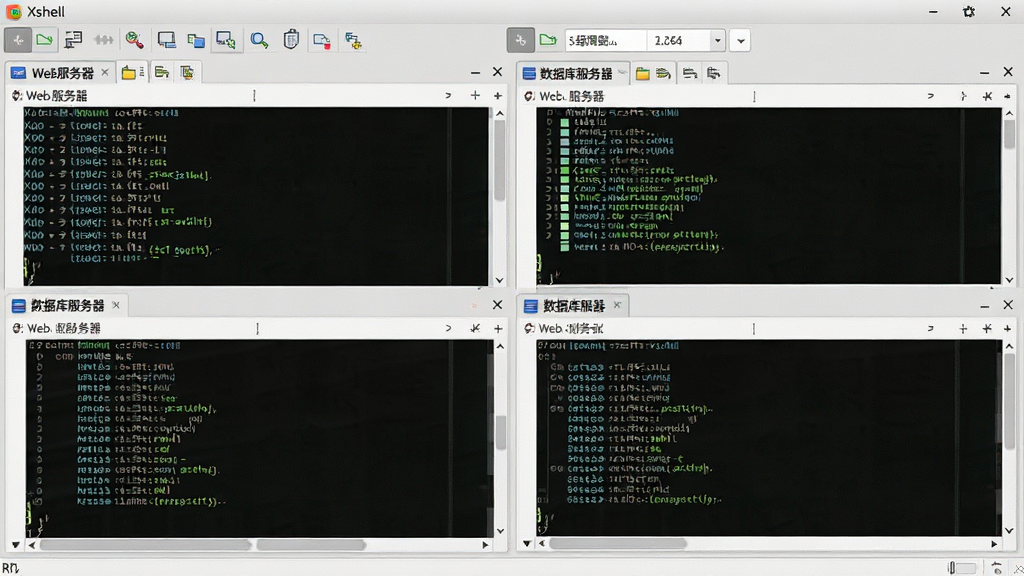This screenshot has width=1024, height=576.
Task: Expand the chevron in the top-right pane address row
Action: point(931,96)
